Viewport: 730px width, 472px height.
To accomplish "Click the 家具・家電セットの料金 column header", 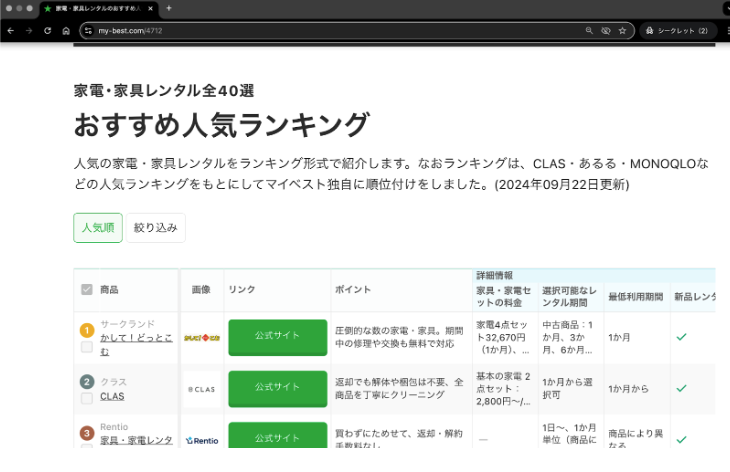I will pyautogui.click(x=504, y=297).
